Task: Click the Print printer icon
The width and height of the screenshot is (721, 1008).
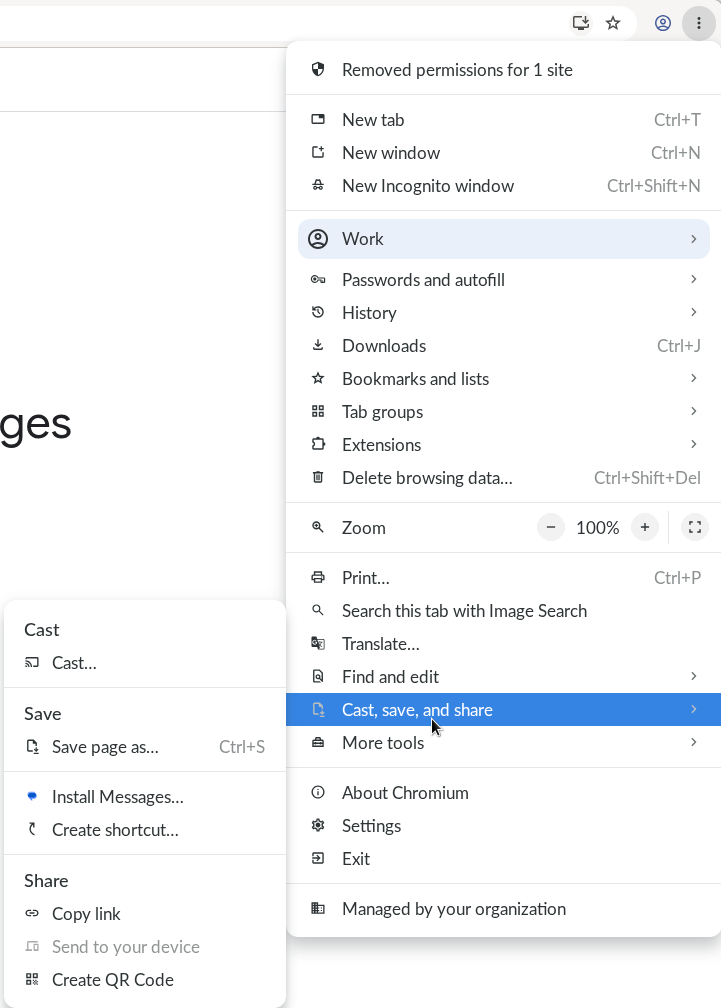Action: click(318, 577)
